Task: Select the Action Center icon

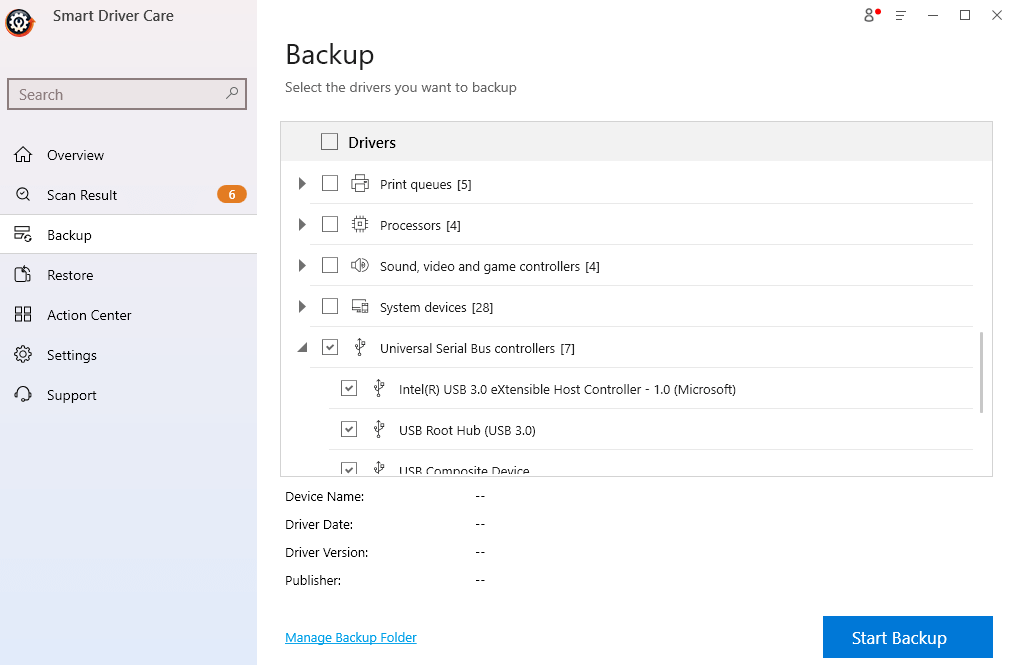Action: pos(24,314)
